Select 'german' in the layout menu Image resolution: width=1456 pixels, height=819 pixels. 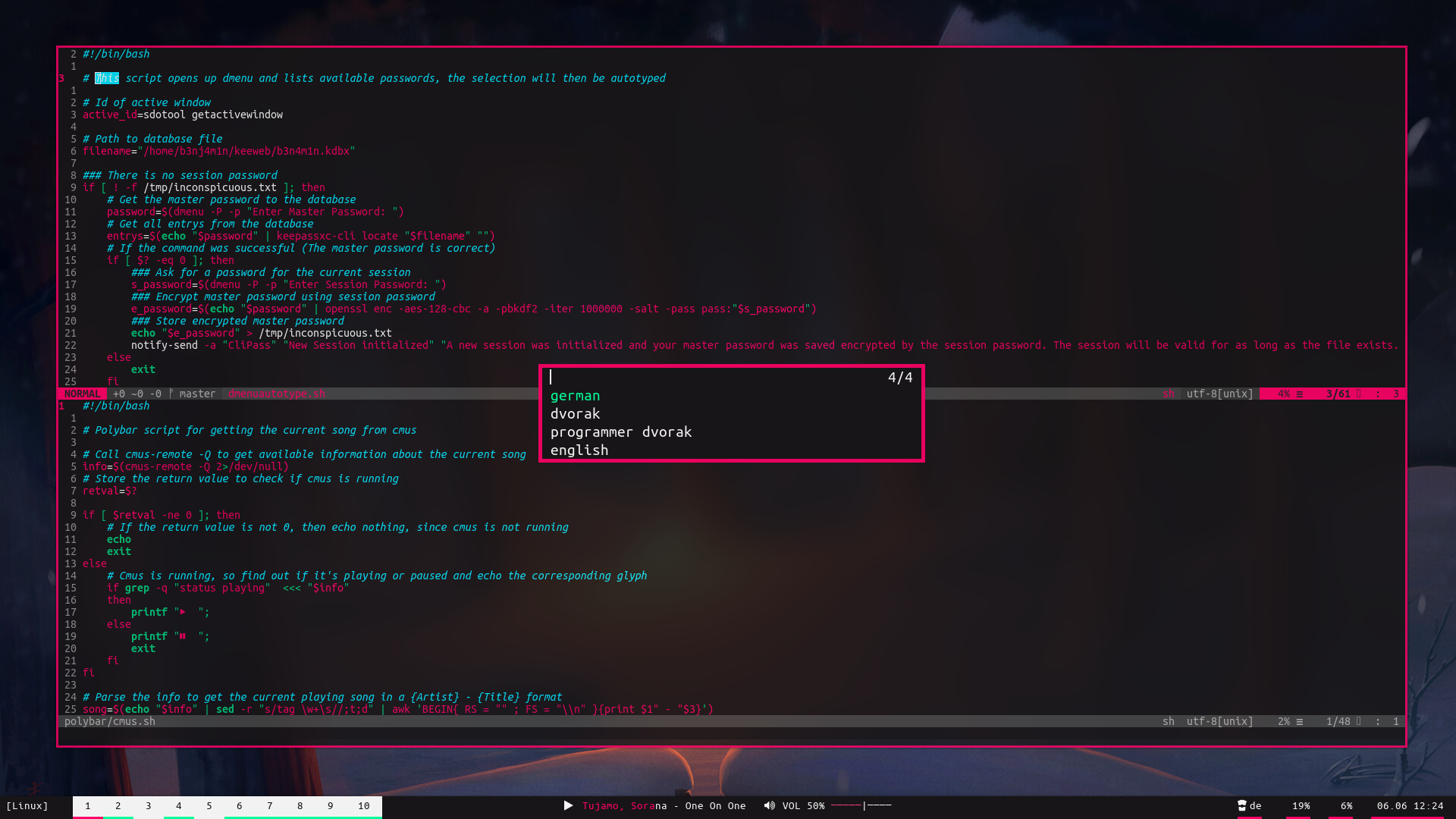click(x=575, y=395)
